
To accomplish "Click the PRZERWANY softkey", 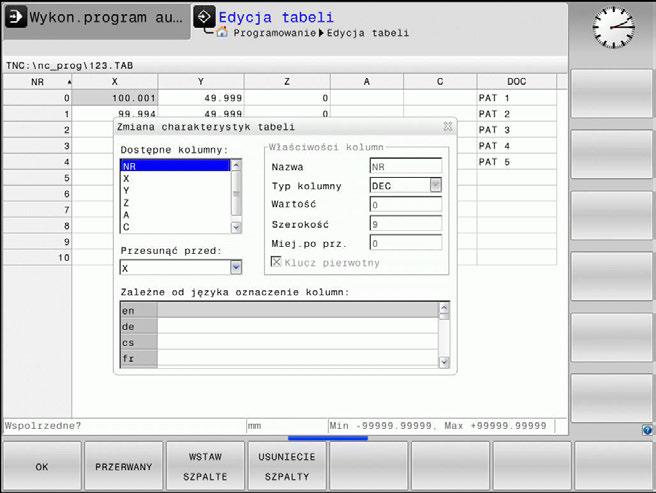I will coord(123,466).
